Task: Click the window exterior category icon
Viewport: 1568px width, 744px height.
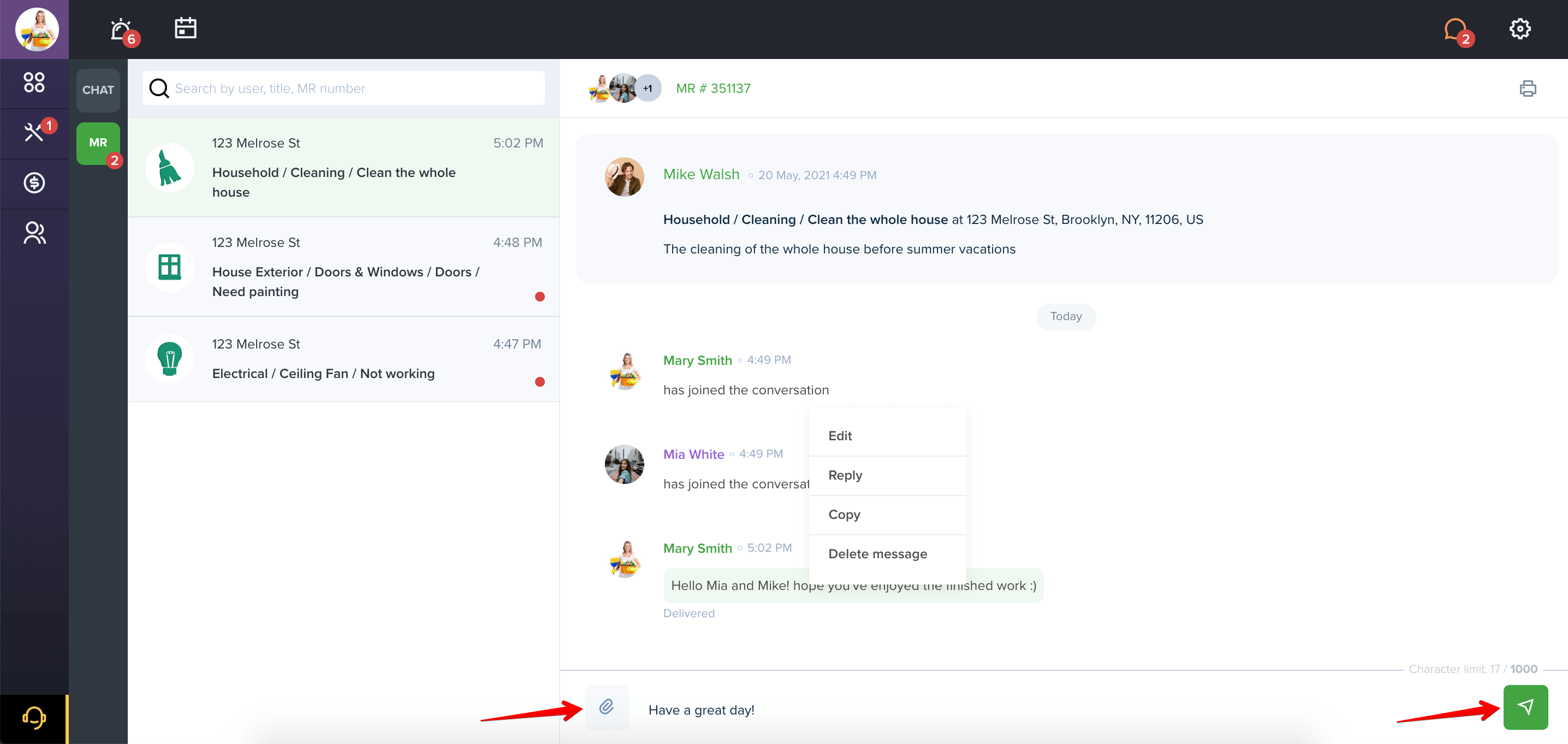Action: coord(170,267)
